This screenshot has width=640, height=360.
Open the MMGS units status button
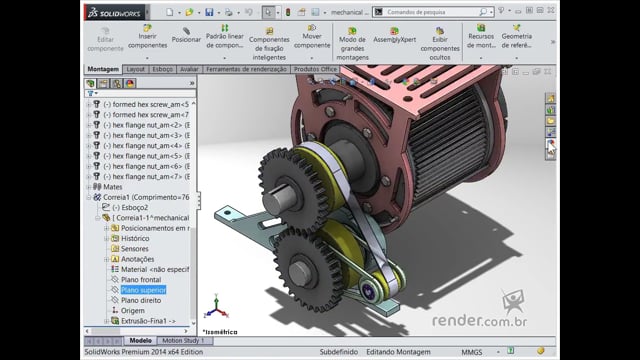(472, 352)
